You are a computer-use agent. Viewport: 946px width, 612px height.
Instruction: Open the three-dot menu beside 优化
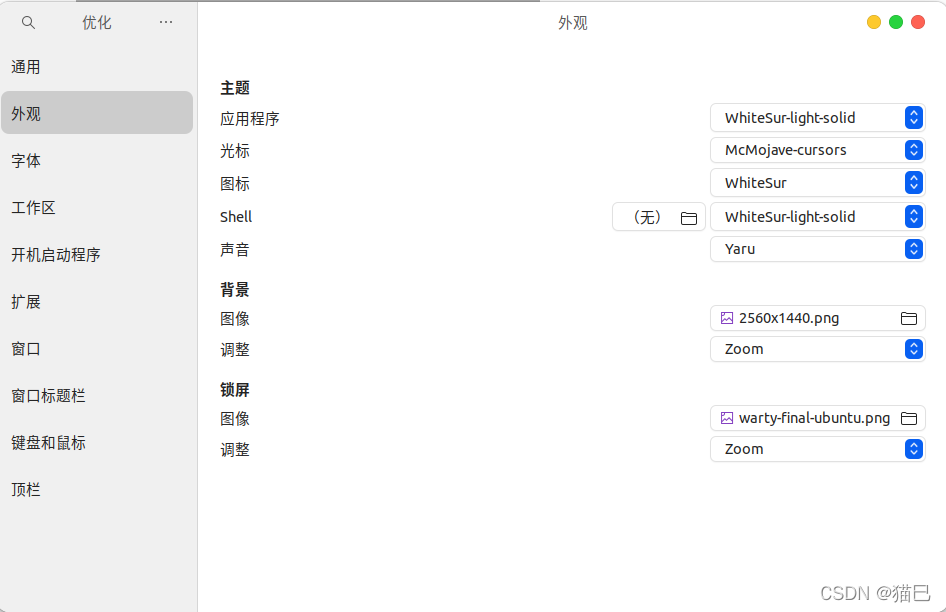[166, 22]
